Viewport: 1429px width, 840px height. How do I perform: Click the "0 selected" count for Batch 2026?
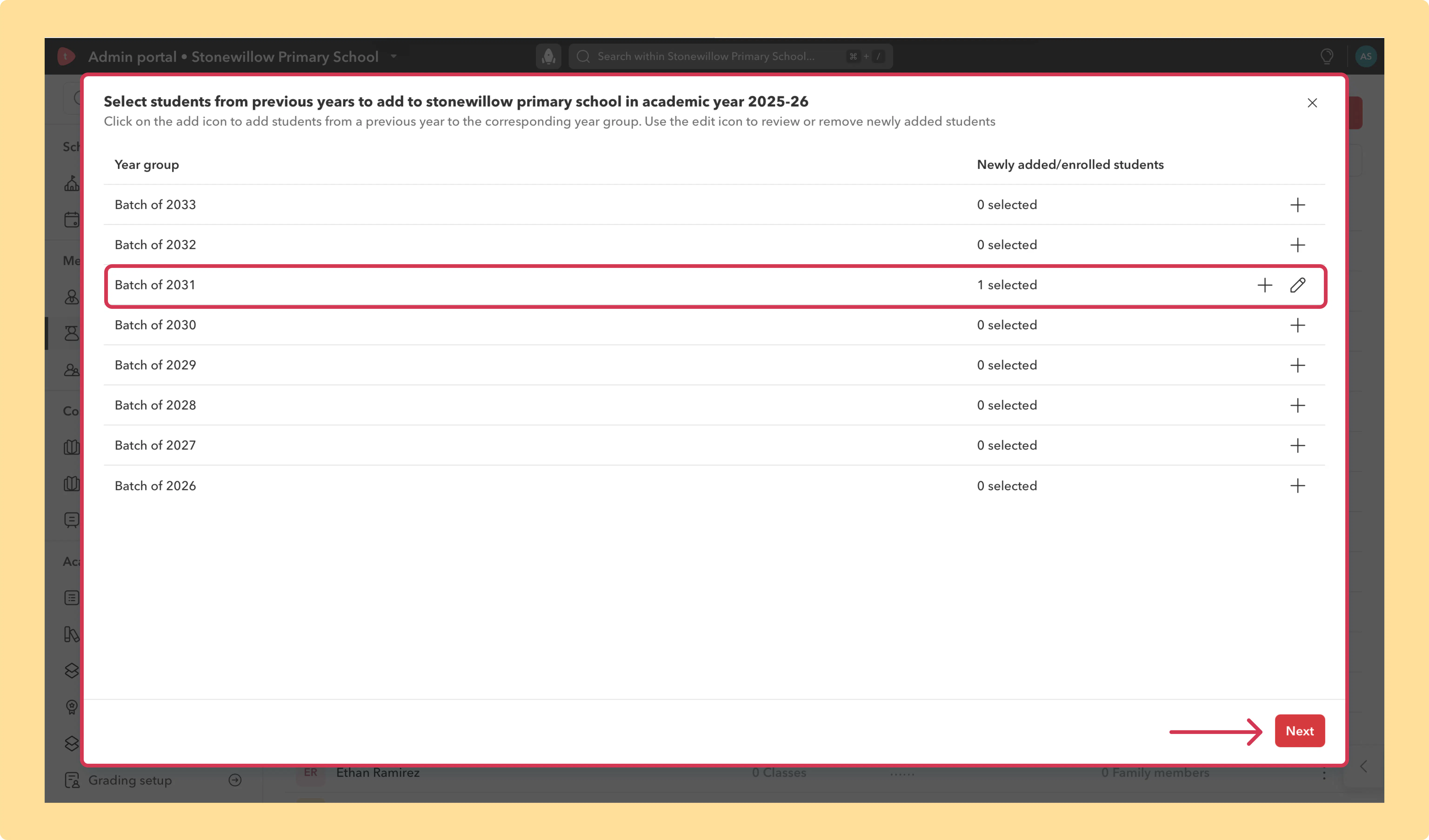(x=1007, y=486)
